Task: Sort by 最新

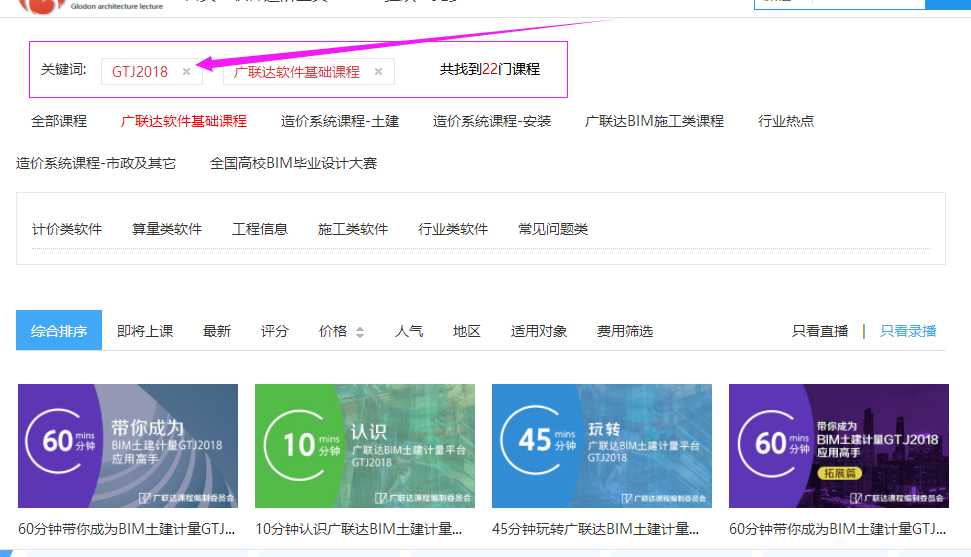Action: click(217, 331)
